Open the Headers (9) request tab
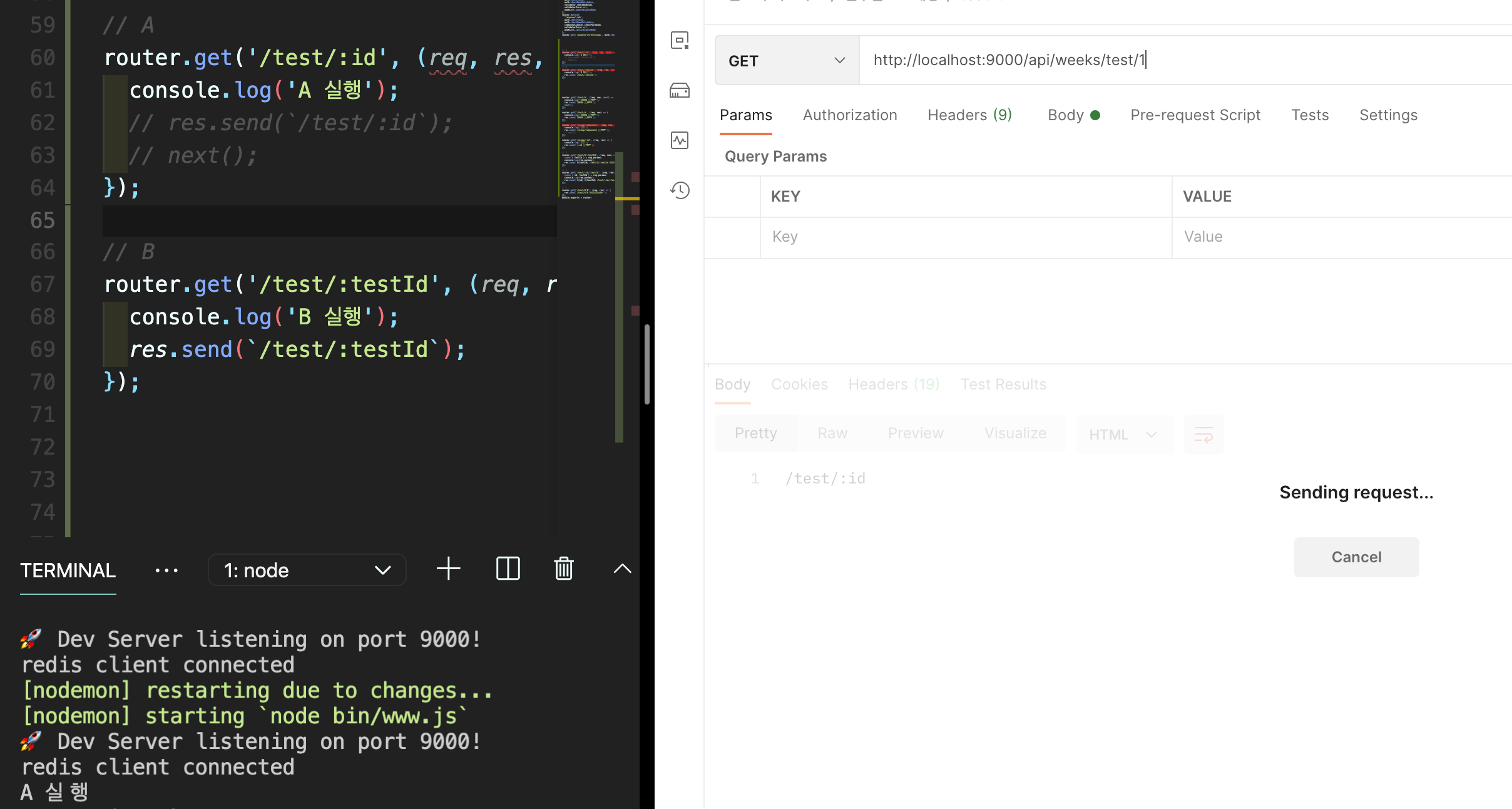Viewport: 1512px width, 809px height. coord(969,116)
